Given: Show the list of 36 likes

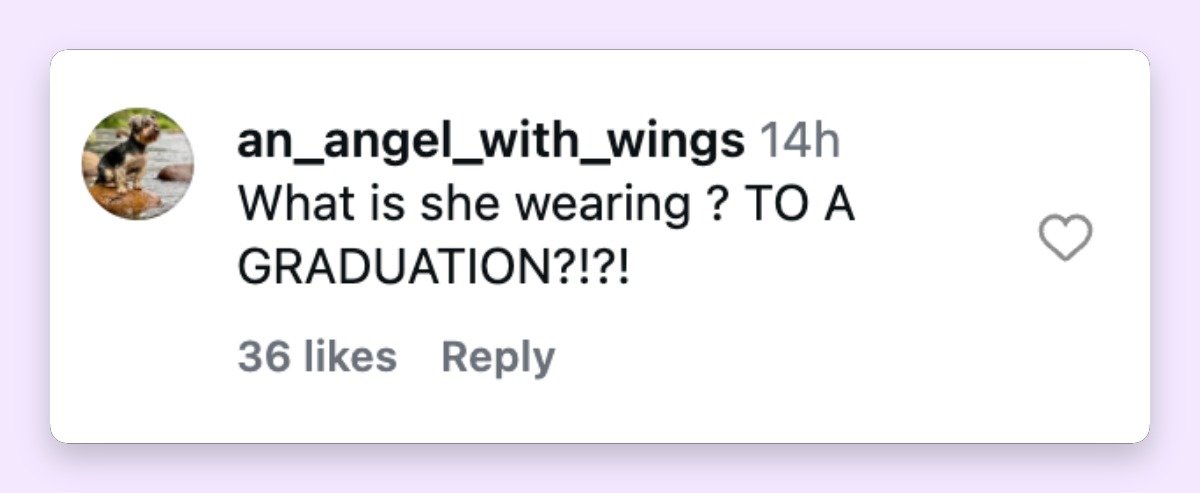Looking at the screenshot, I should coord(317,357).
